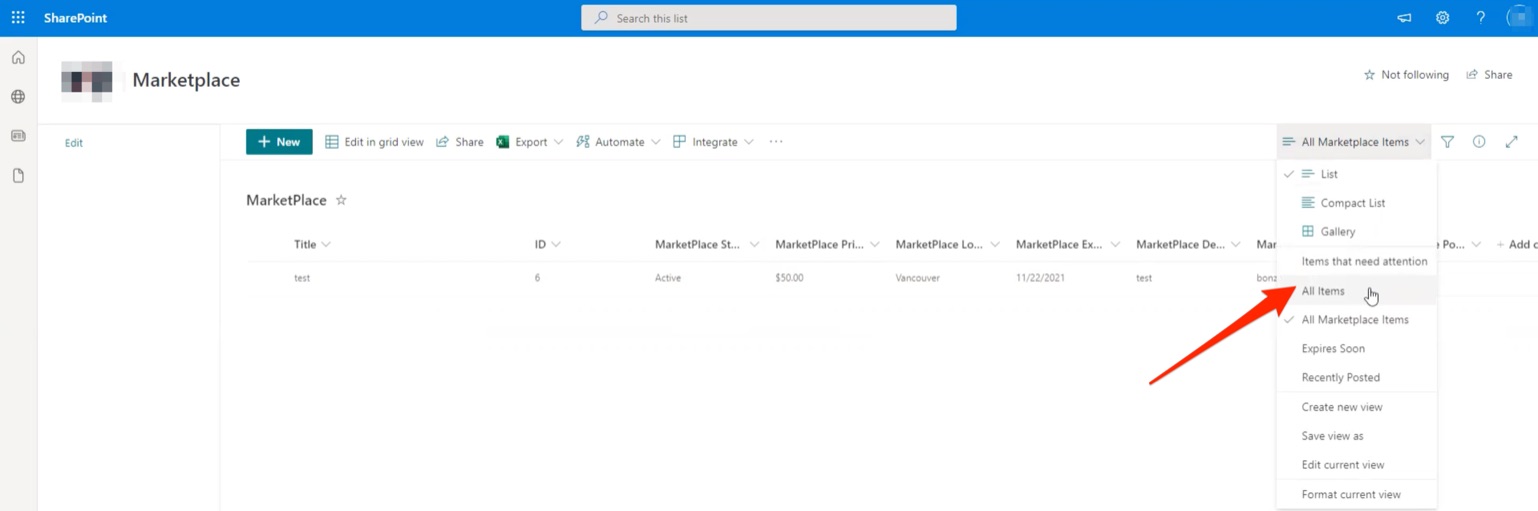Open the Export dropdown chevron
The width and height of the screenshot is (1538, 511).
(x=558, y=142)
